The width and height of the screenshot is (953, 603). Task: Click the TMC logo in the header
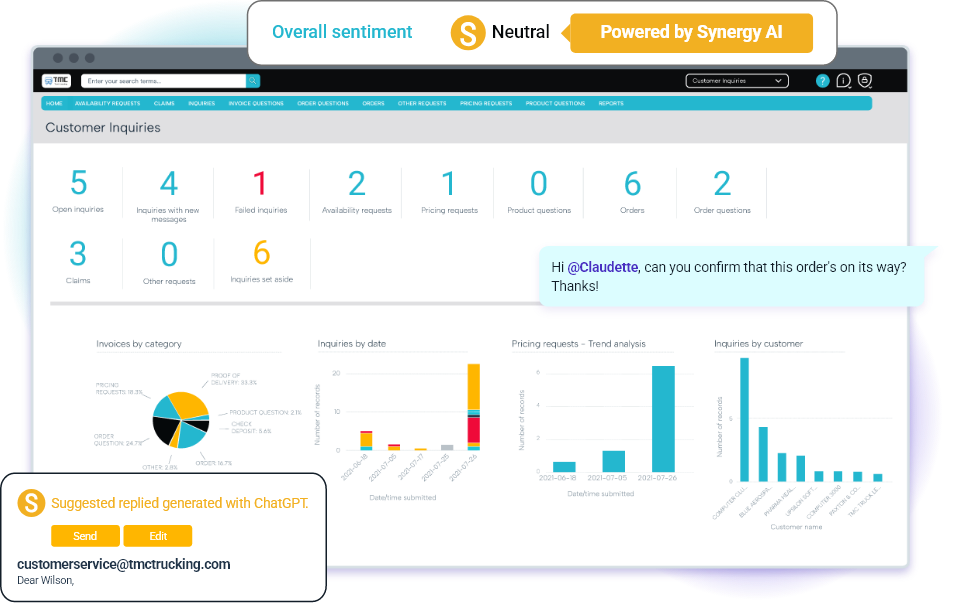point(59,81)
